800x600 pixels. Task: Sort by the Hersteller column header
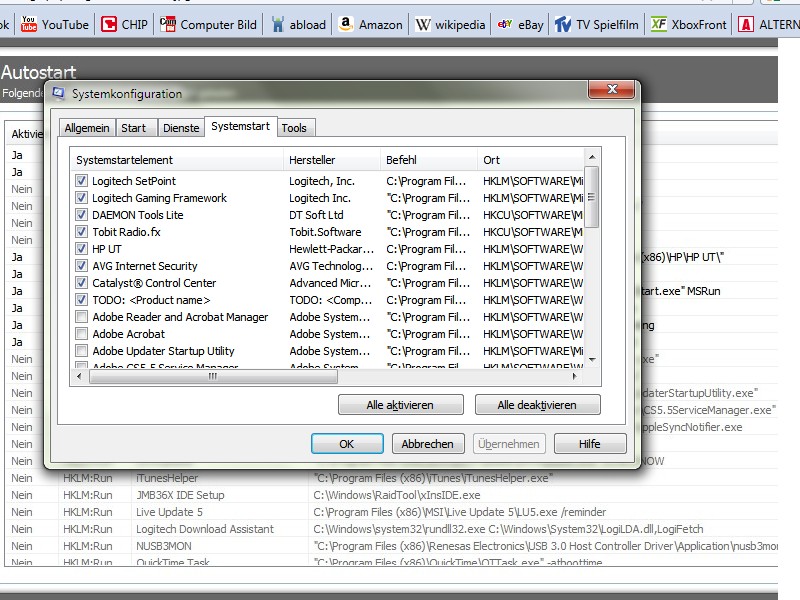[x=332, y=160]
